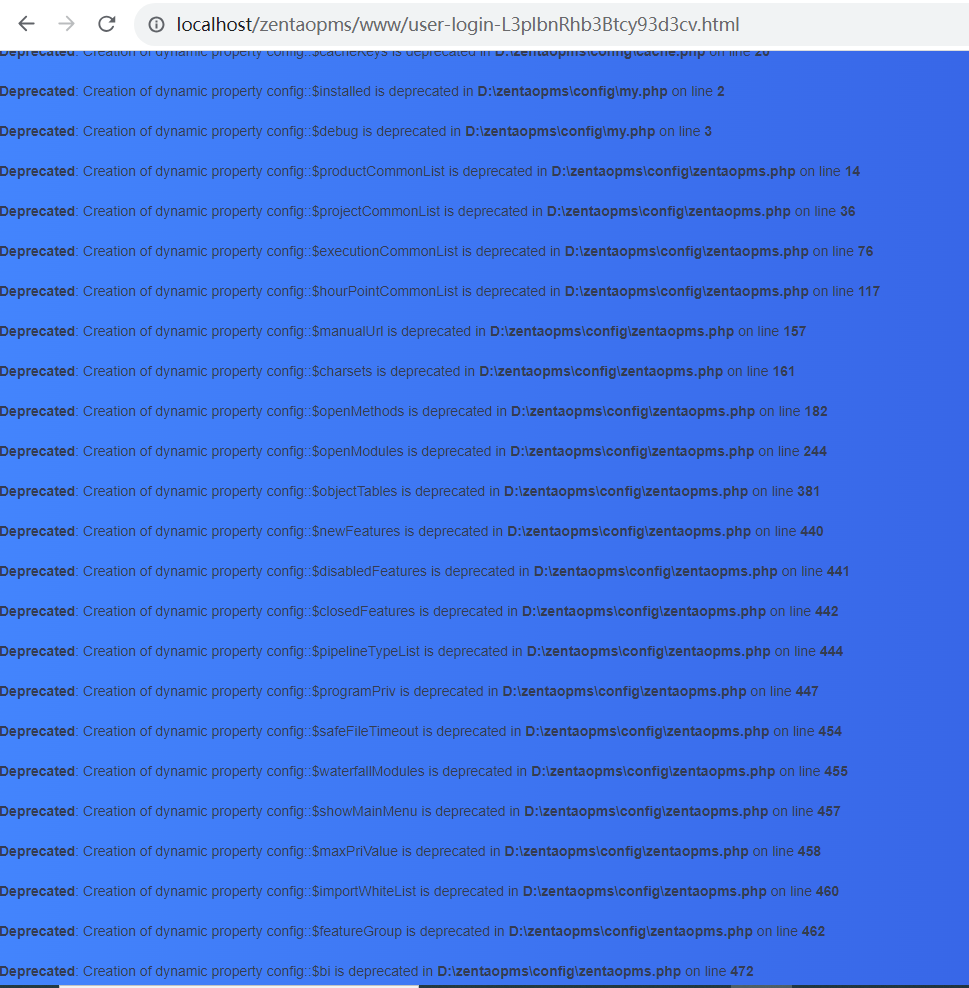
Task: Click the $waterfallModules deprecation line
Action: (424, 772)
